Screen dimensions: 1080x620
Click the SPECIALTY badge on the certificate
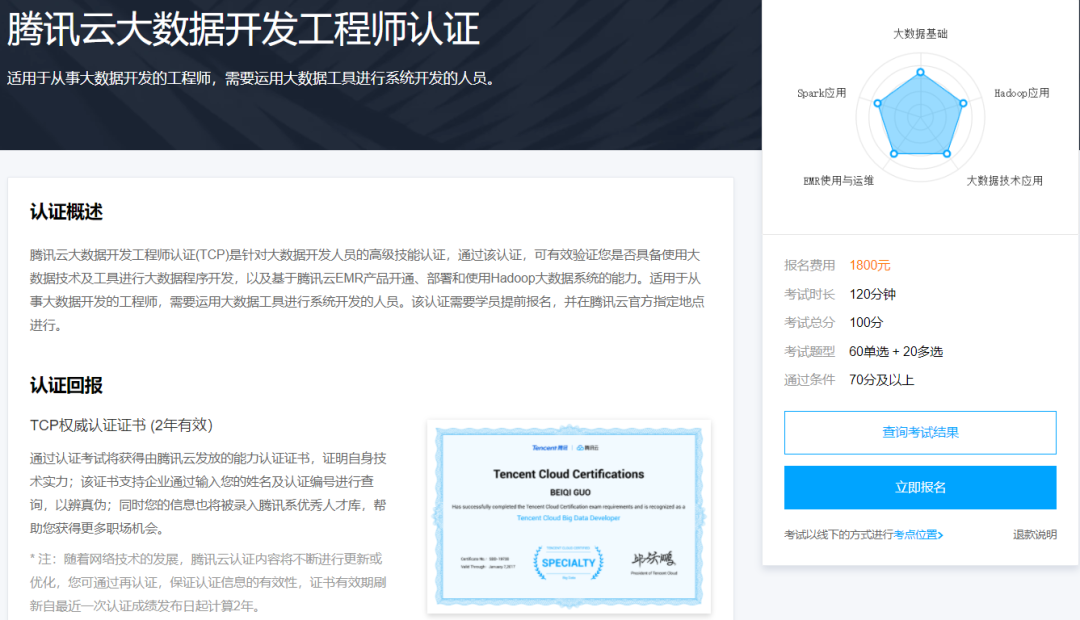tap(568, 562)
